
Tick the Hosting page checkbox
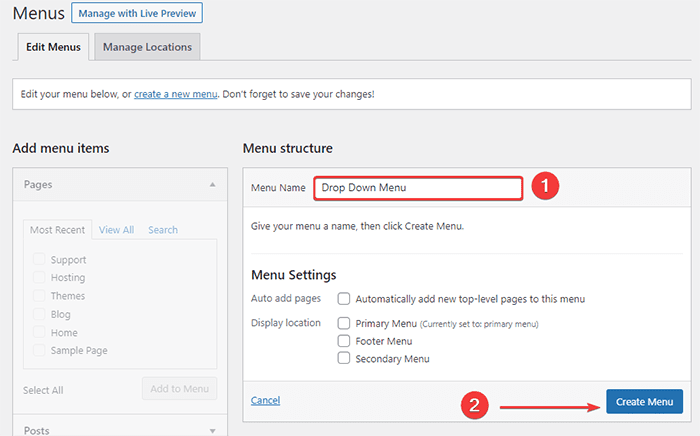pos(39,278)
